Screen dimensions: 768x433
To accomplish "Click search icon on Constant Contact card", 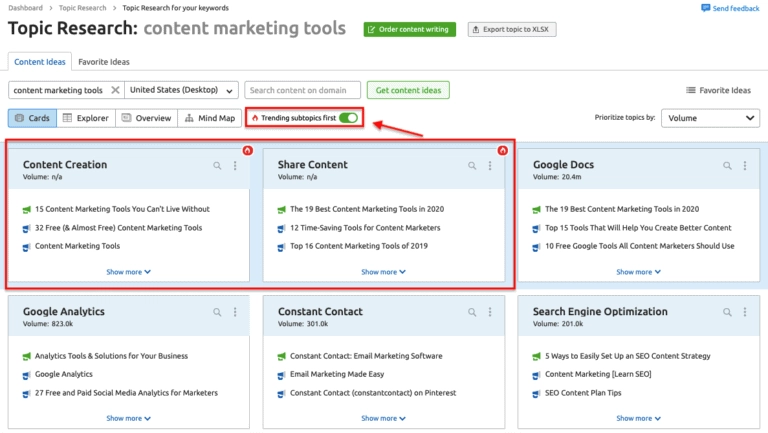I will 473,312.
